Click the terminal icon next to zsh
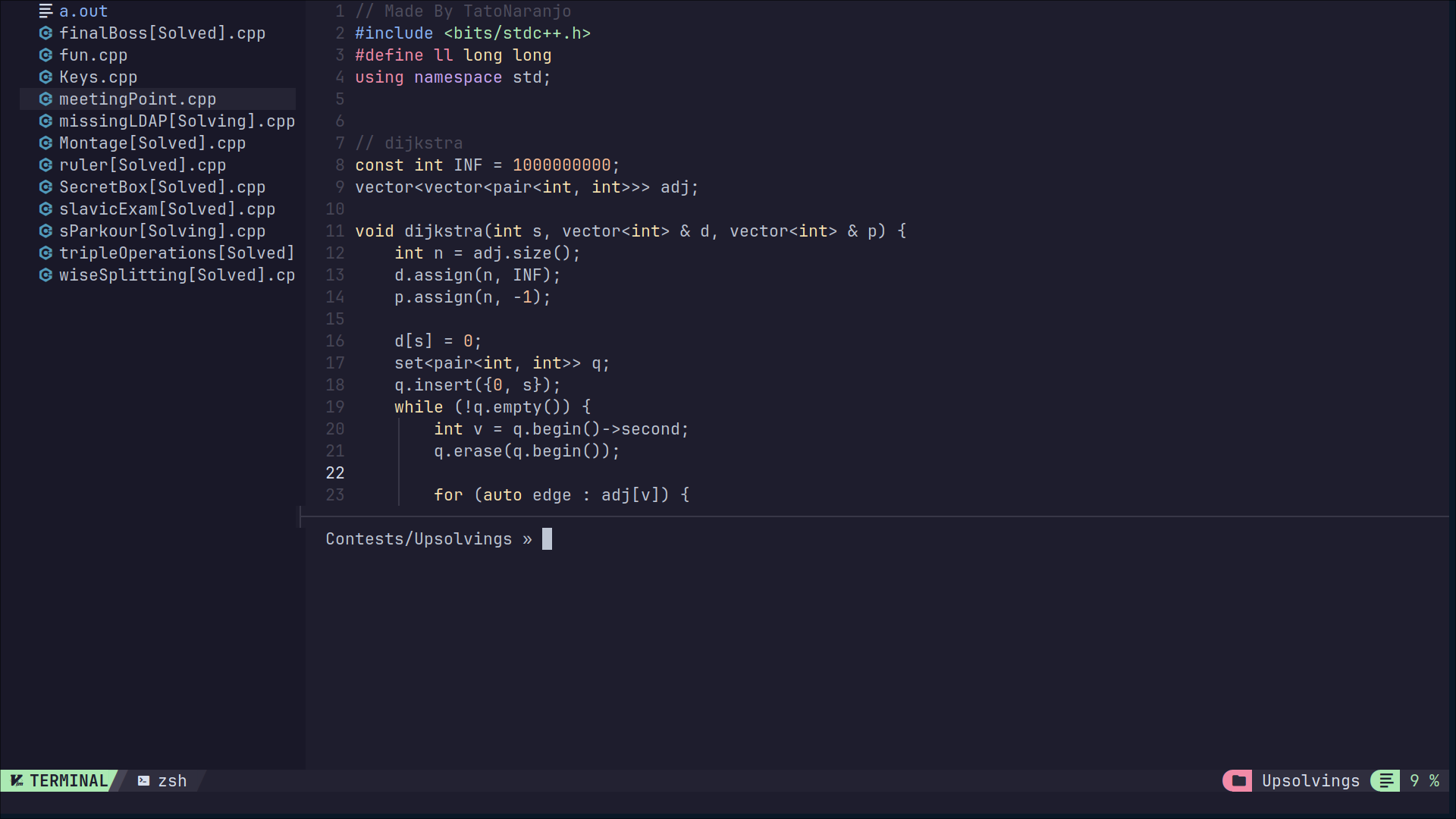The width and height of the screenshot is (1456, 819). point(143,781)
